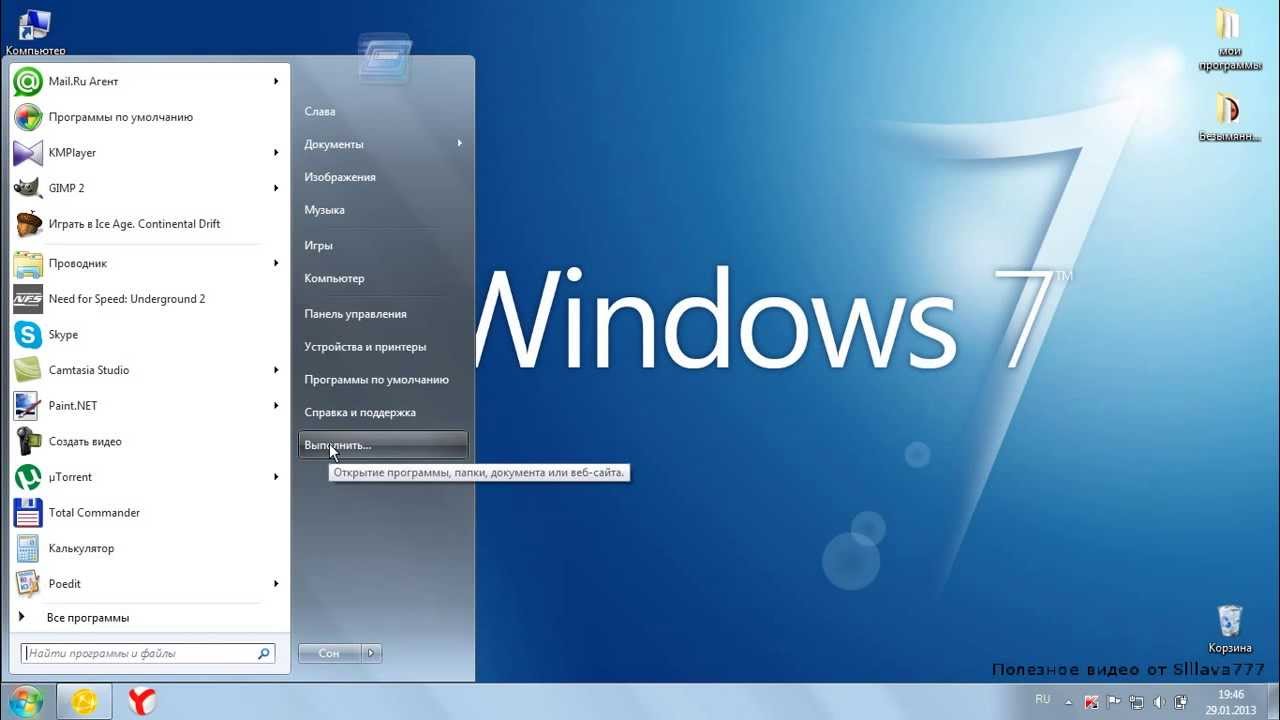1280x720 pixels.
Task: Open shutdown options arrow beside Сон
Action: (371, 653)
